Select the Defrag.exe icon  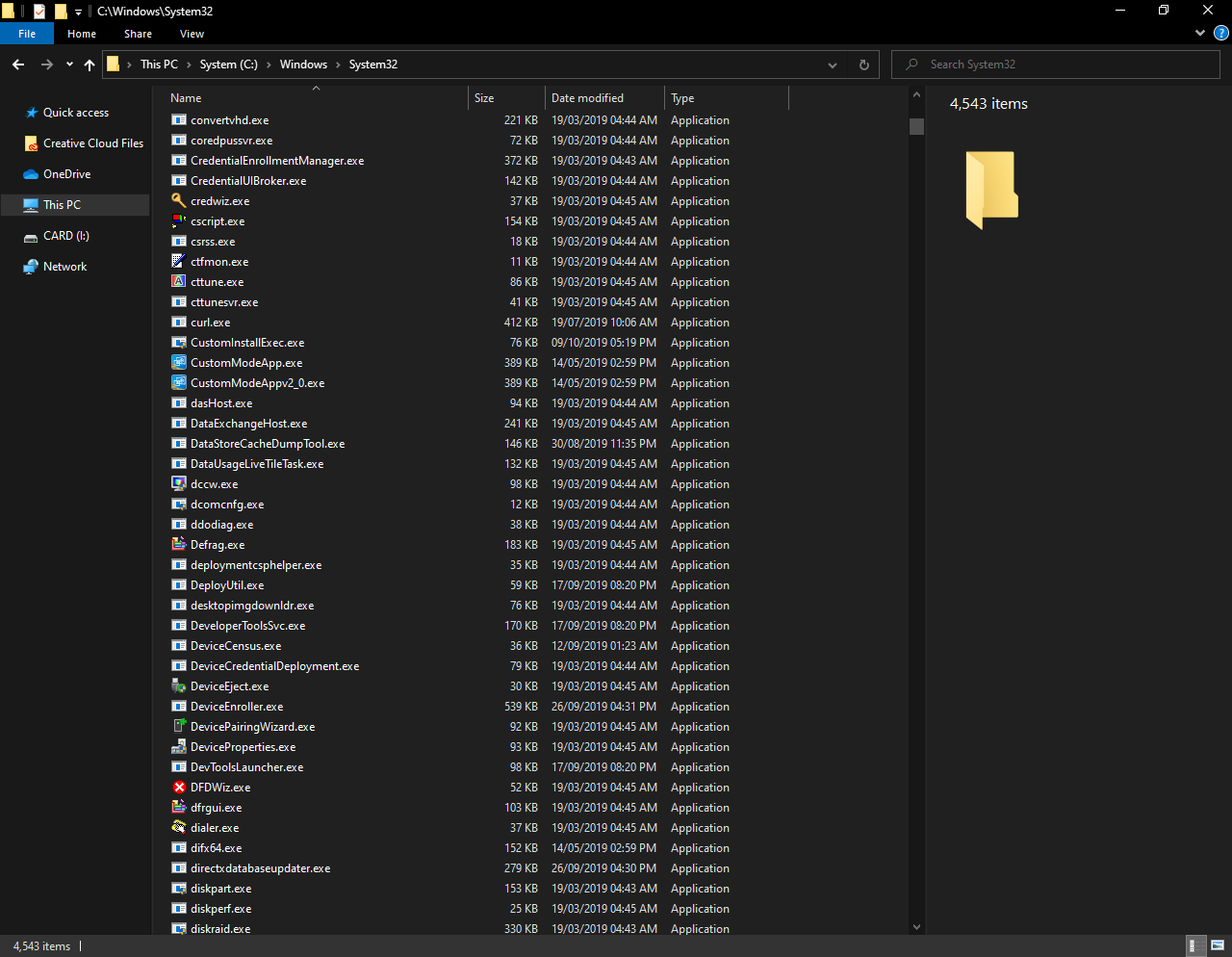[x=178, y=545]
